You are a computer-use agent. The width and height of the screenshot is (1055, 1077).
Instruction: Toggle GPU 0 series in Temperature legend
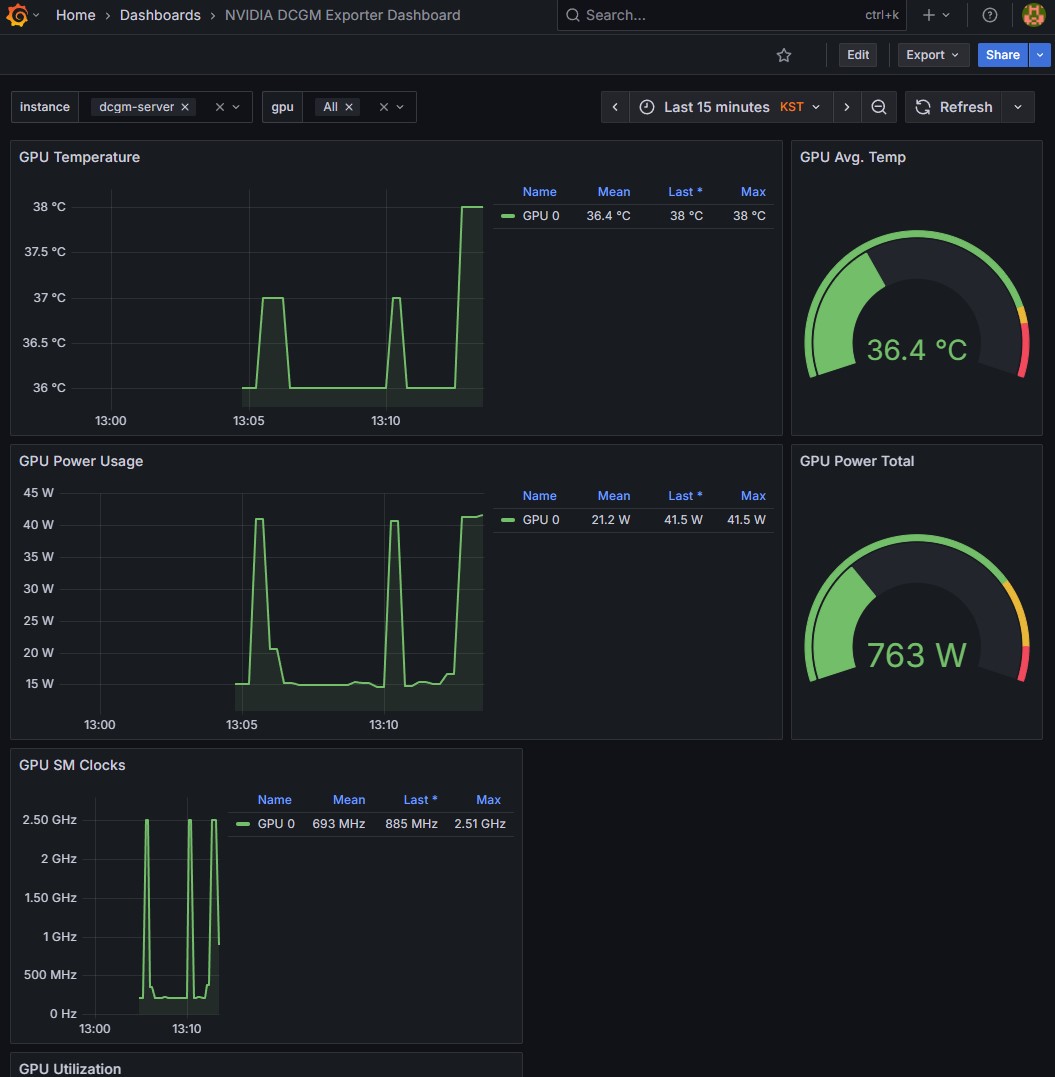click(541, 216)
